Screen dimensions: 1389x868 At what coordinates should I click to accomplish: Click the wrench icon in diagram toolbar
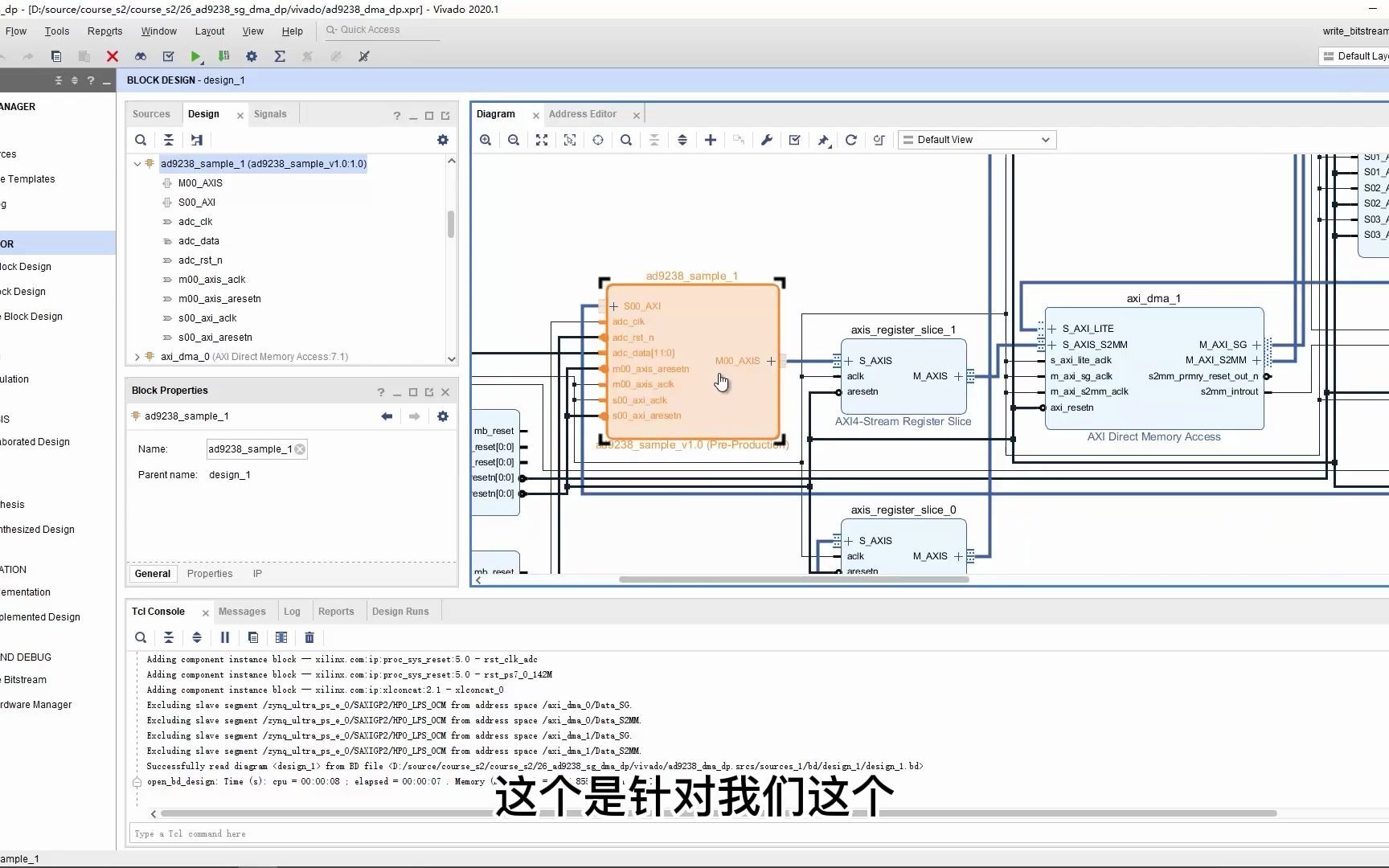tap(767, 140)
